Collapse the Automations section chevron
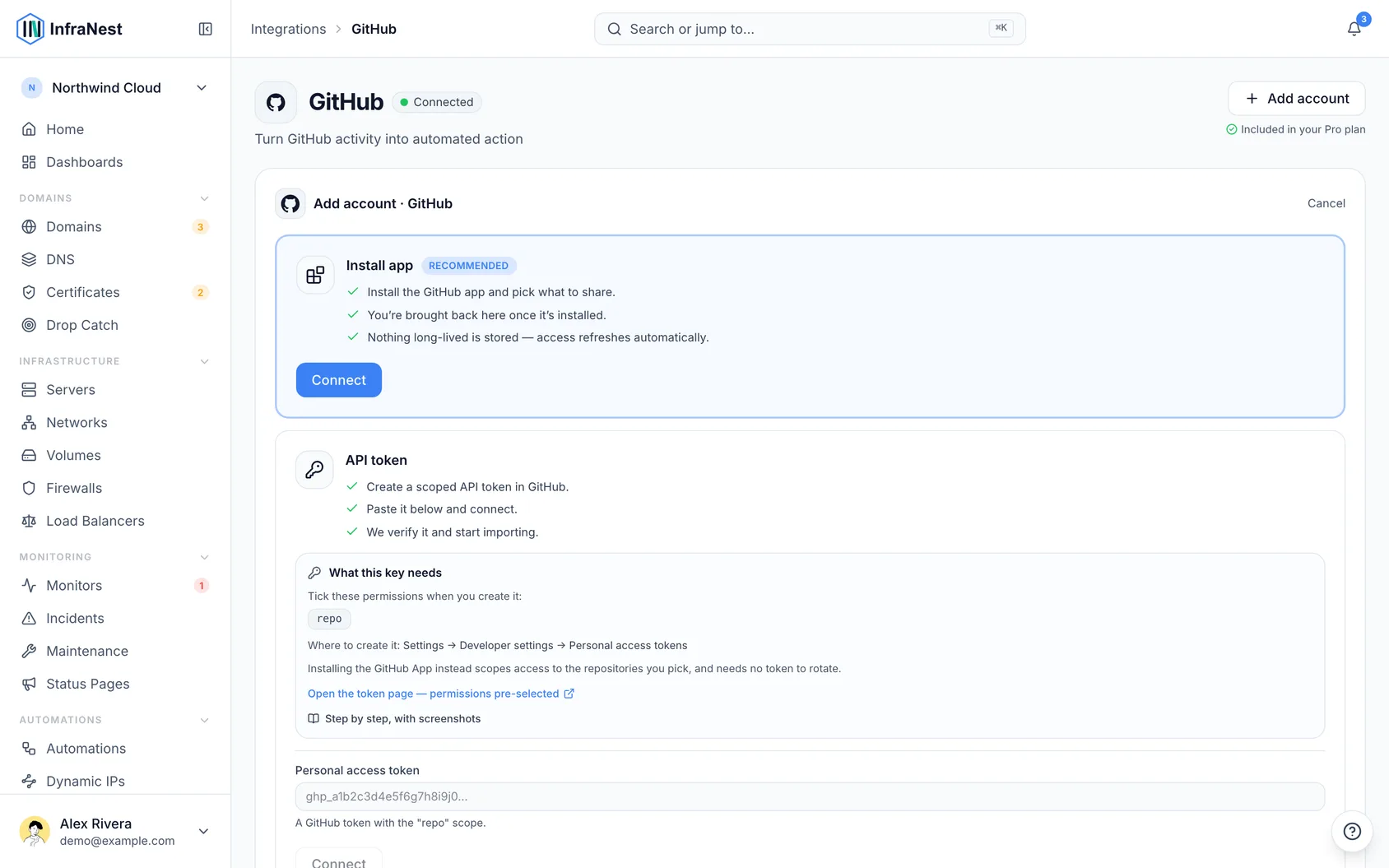1389x868 pixels. [x=204, y=720]
